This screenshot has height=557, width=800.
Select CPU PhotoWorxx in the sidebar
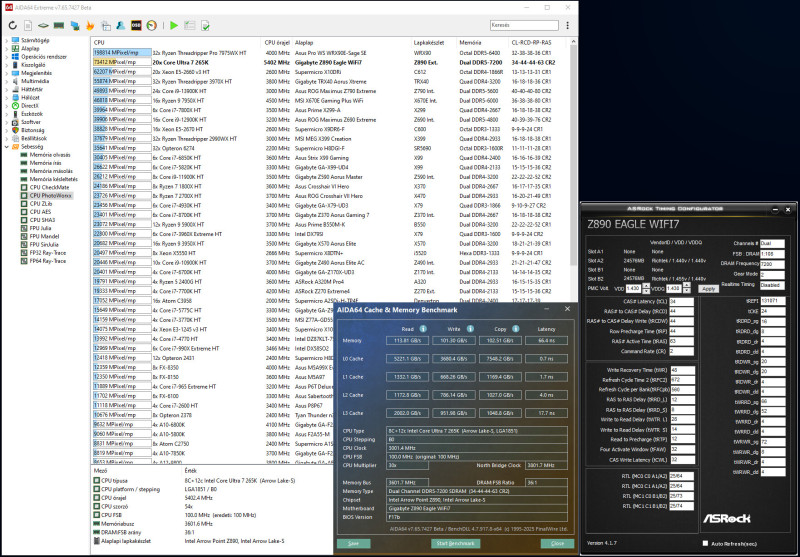pos(49,196)
